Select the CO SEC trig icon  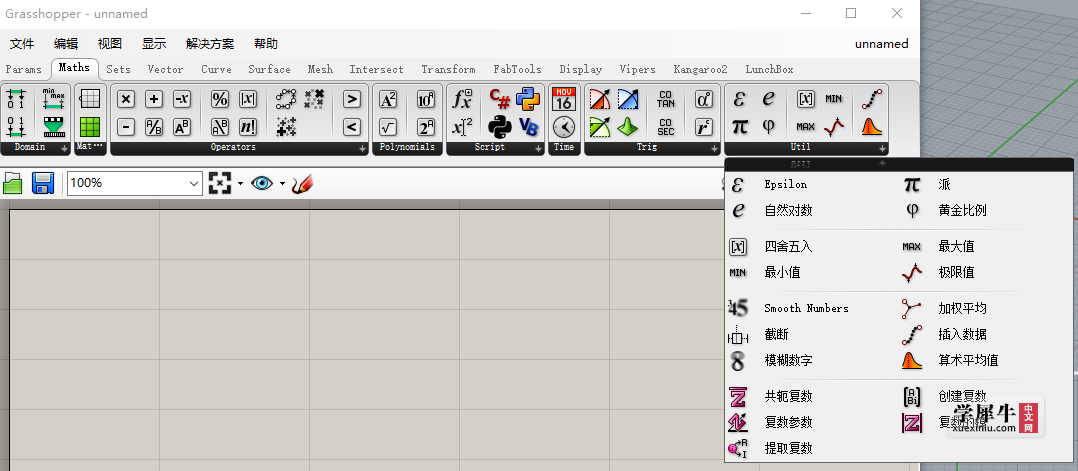coord(666,127)
